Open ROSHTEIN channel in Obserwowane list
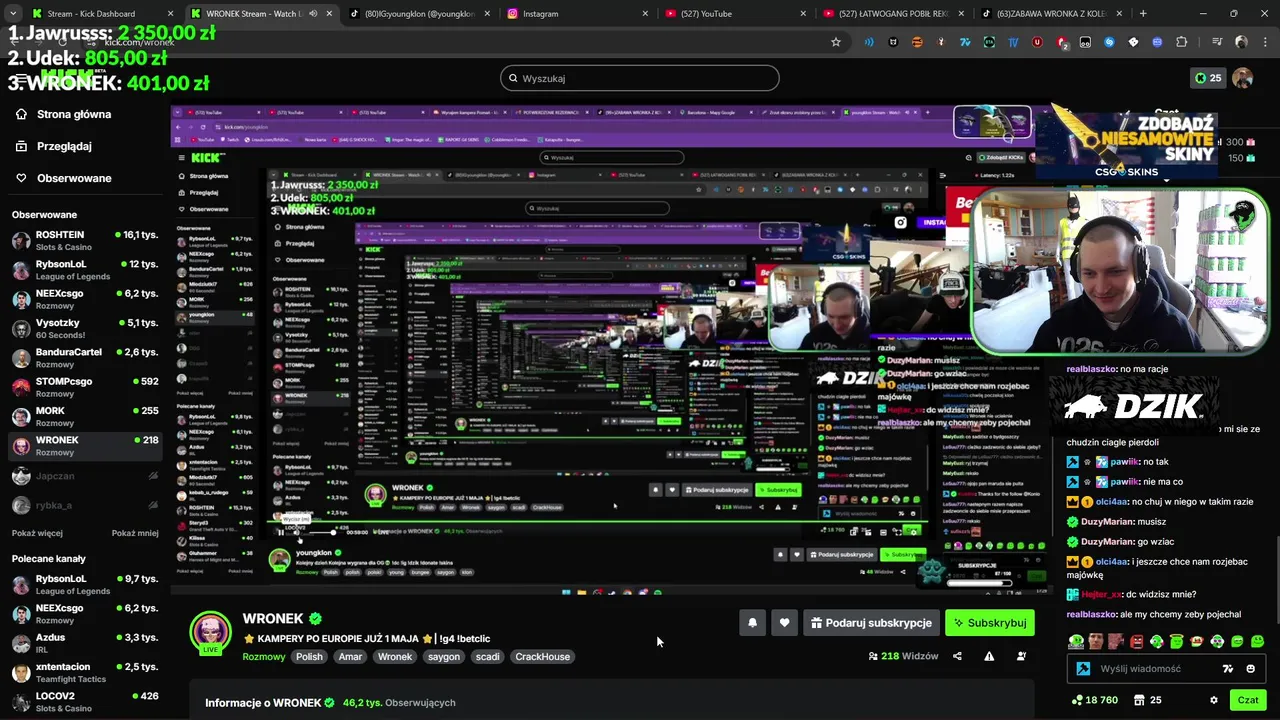The width and height of the screenshot is (1280, 720). click(x=85, y=241)
